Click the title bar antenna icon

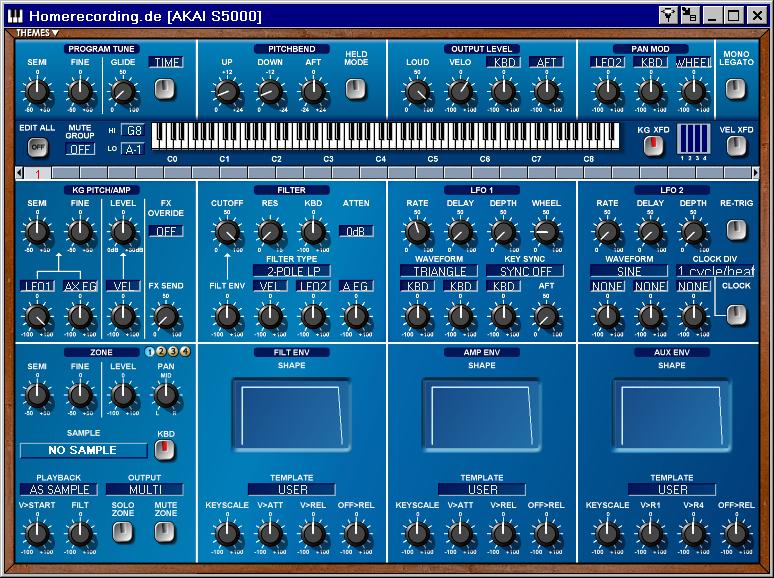coord(668,15)
